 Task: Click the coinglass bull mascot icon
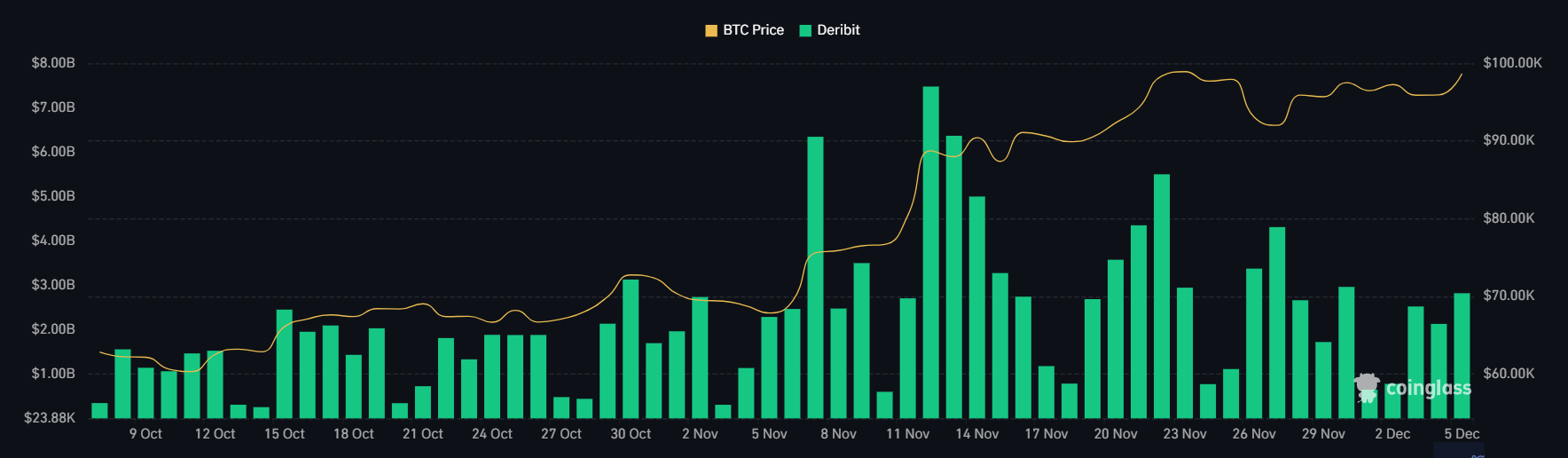point(1367,387)
